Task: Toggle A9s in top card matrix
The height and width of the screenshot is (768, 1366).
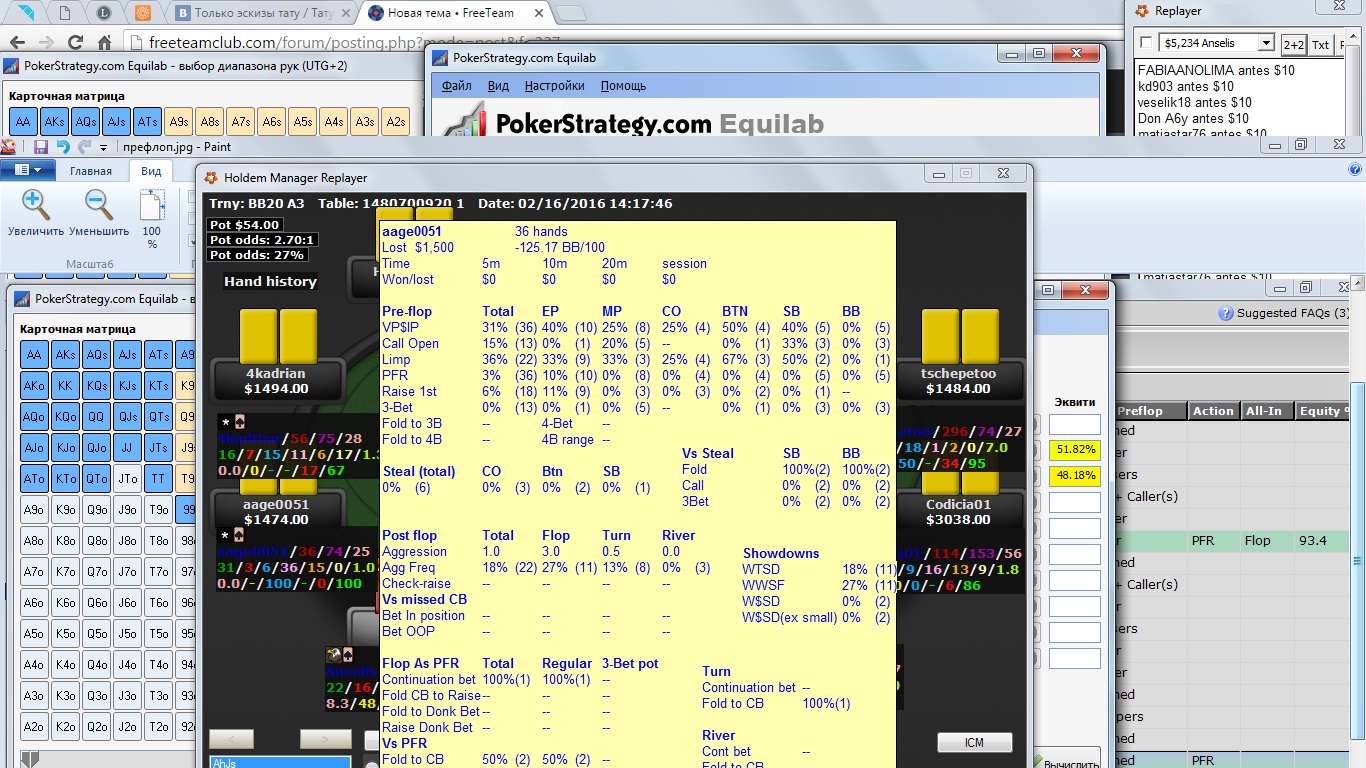Action: tap(178, 121)
